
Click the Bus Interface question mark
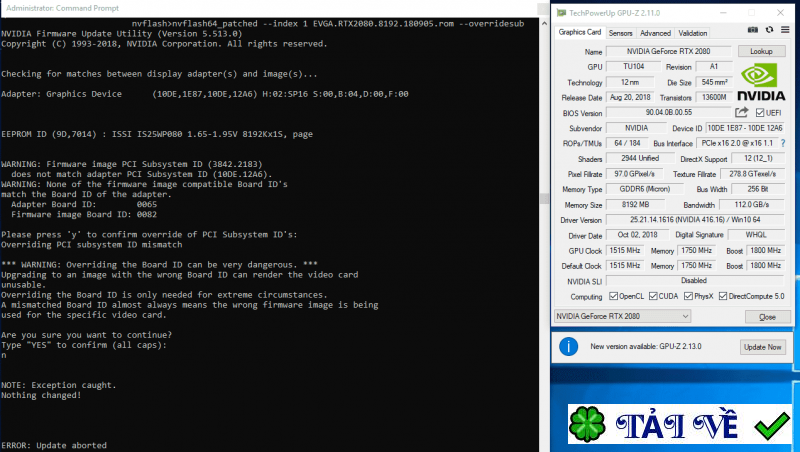coord(783,143)
